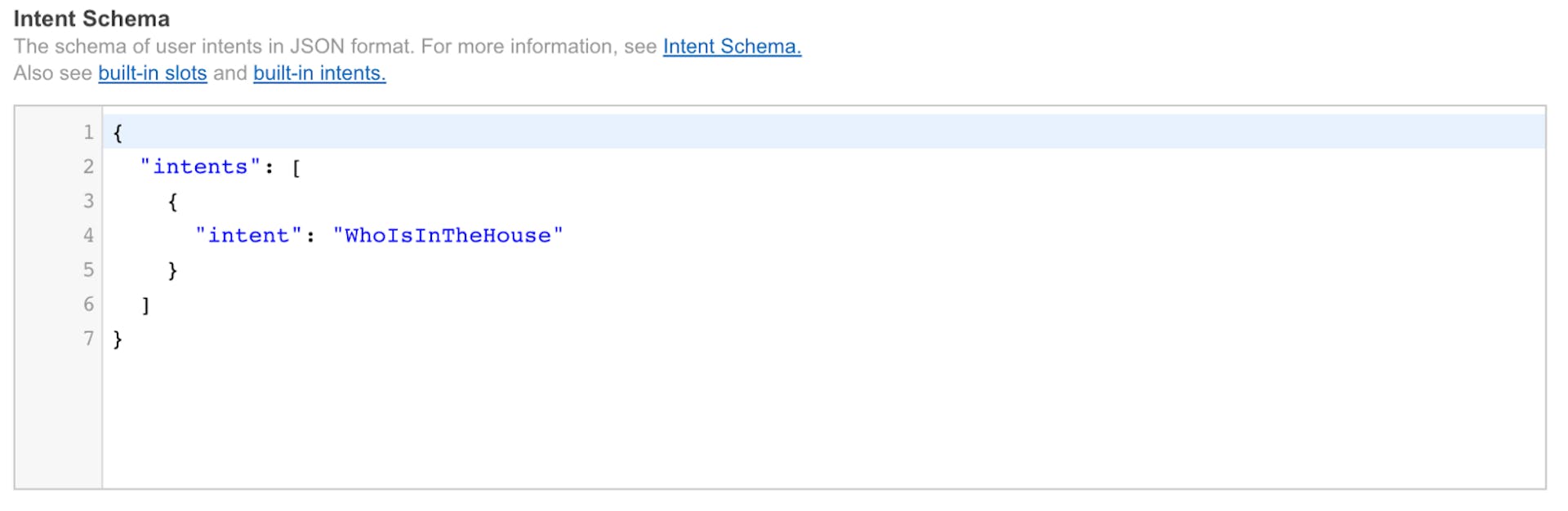Click line number 4 in the gutter
This screenshot has height=511, width=1568.
click(88, 235)
